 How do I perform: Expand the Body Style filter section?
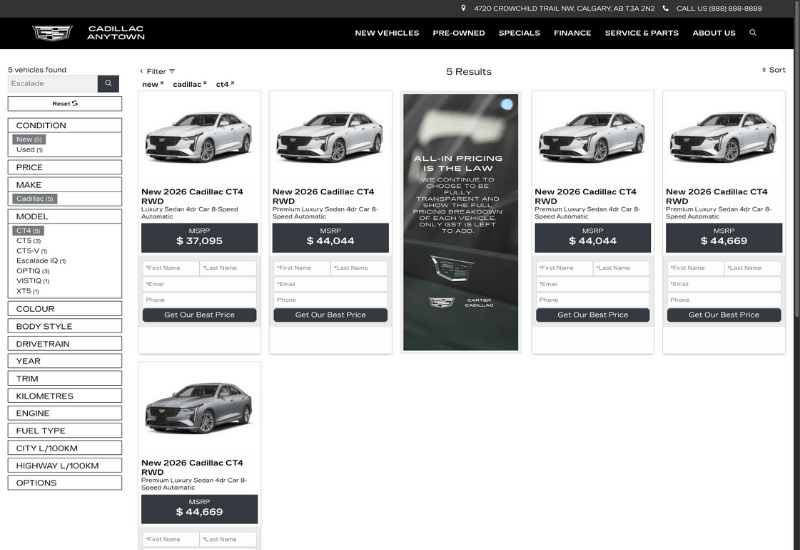(65, 327)
